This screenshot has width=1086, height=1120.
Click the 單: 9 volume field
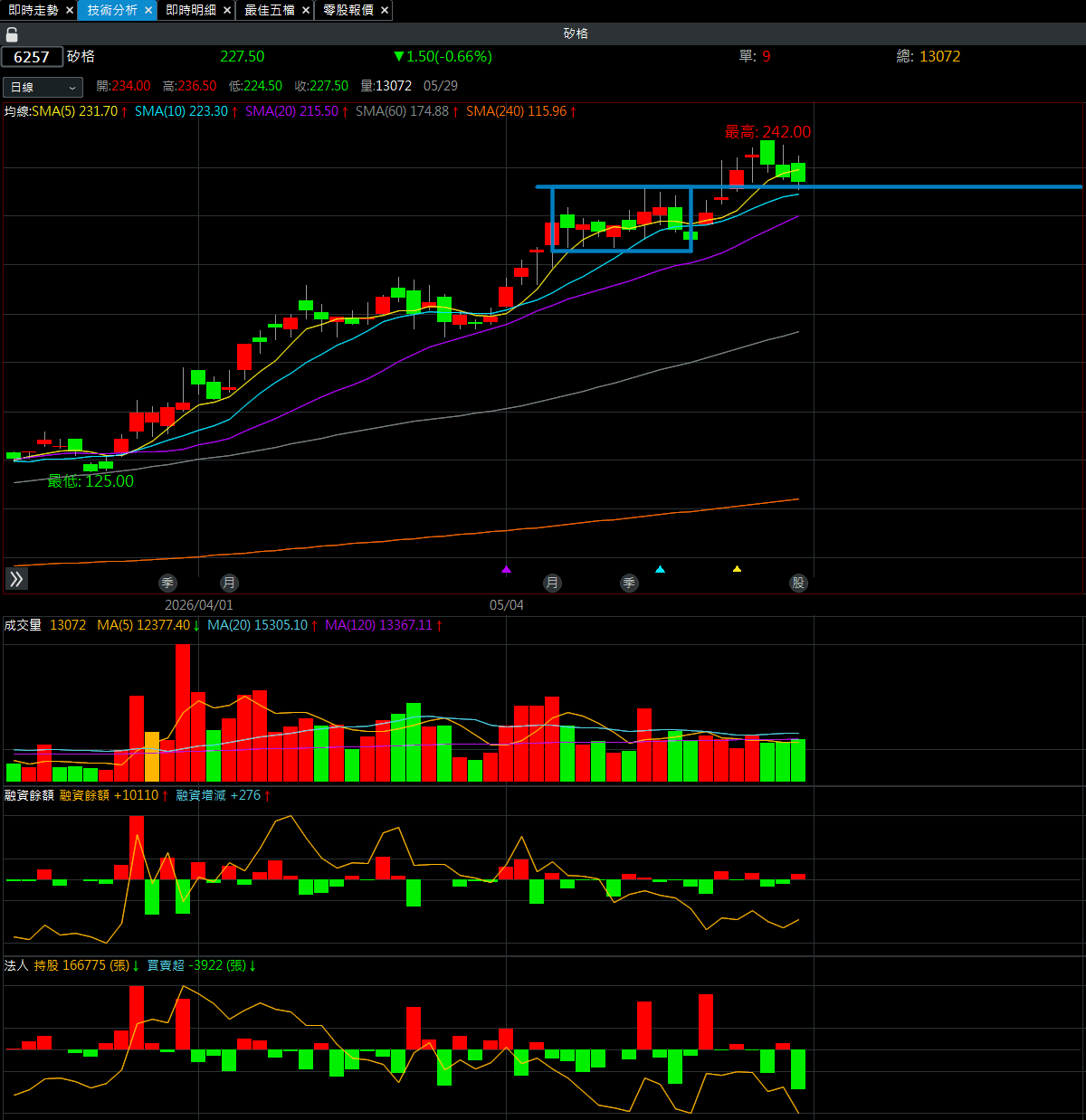(755, 56)
